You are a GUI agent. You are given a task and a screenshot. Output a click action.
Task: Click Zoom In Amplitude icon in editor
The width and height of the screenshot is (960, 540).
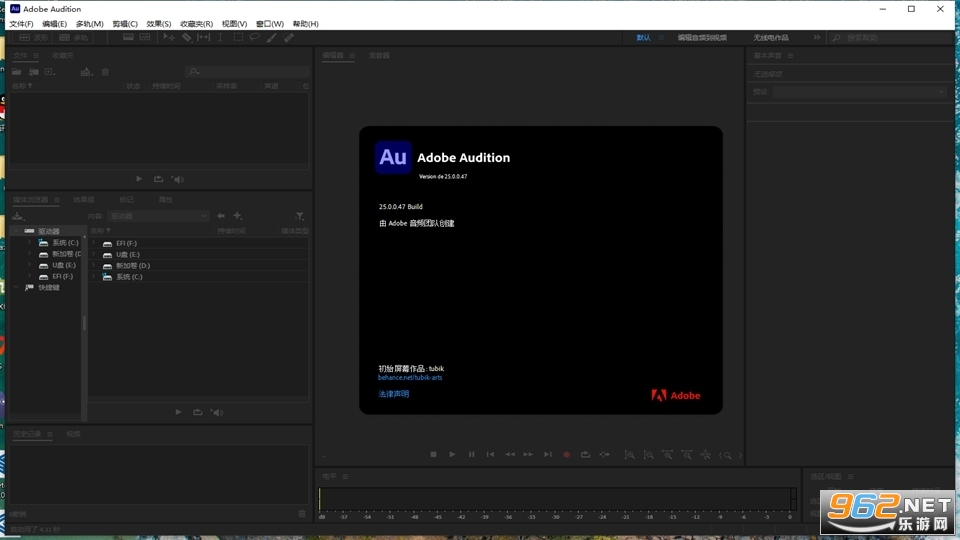click(x=629, y=455)
